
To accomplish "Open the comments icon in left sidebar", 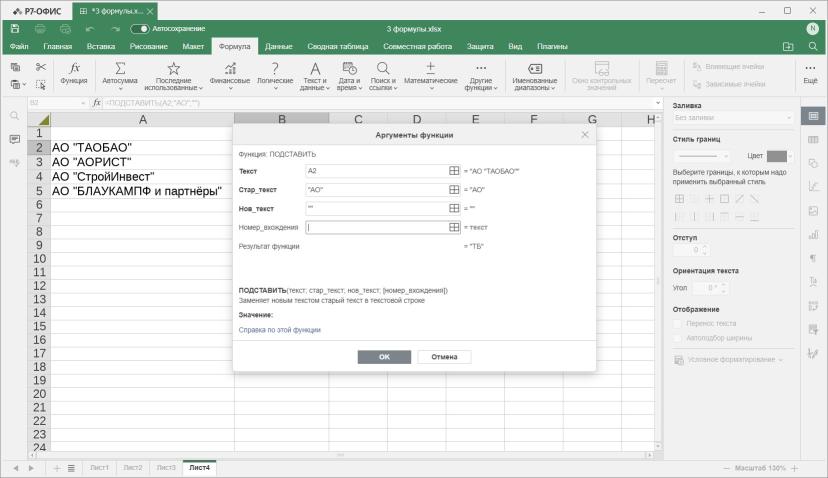I will tap(14, 139).
